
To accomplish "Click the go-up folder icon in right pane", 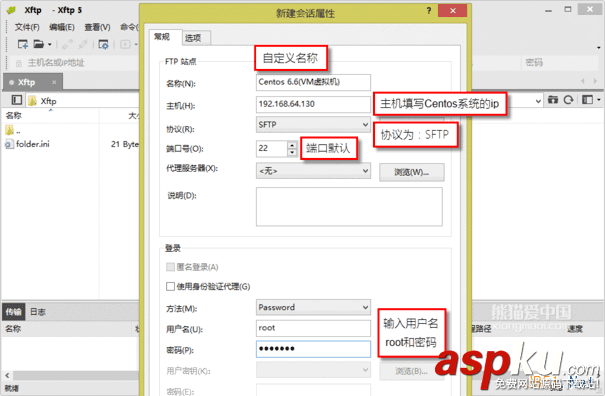I will 553,100.
